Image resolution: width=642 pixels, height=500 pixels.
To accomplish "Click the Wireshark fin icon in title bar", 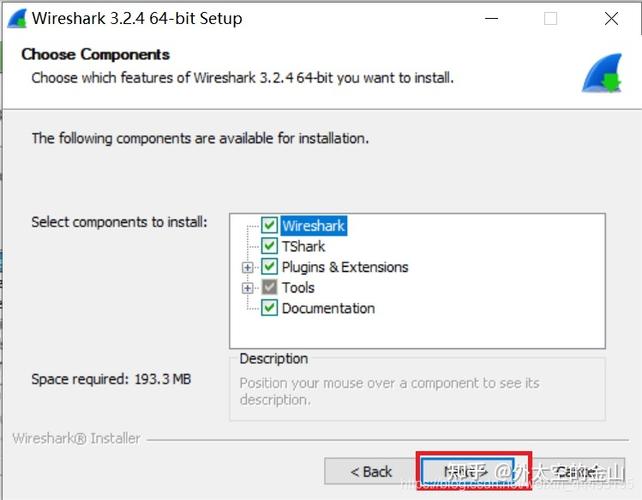I will tap(17, 18).
